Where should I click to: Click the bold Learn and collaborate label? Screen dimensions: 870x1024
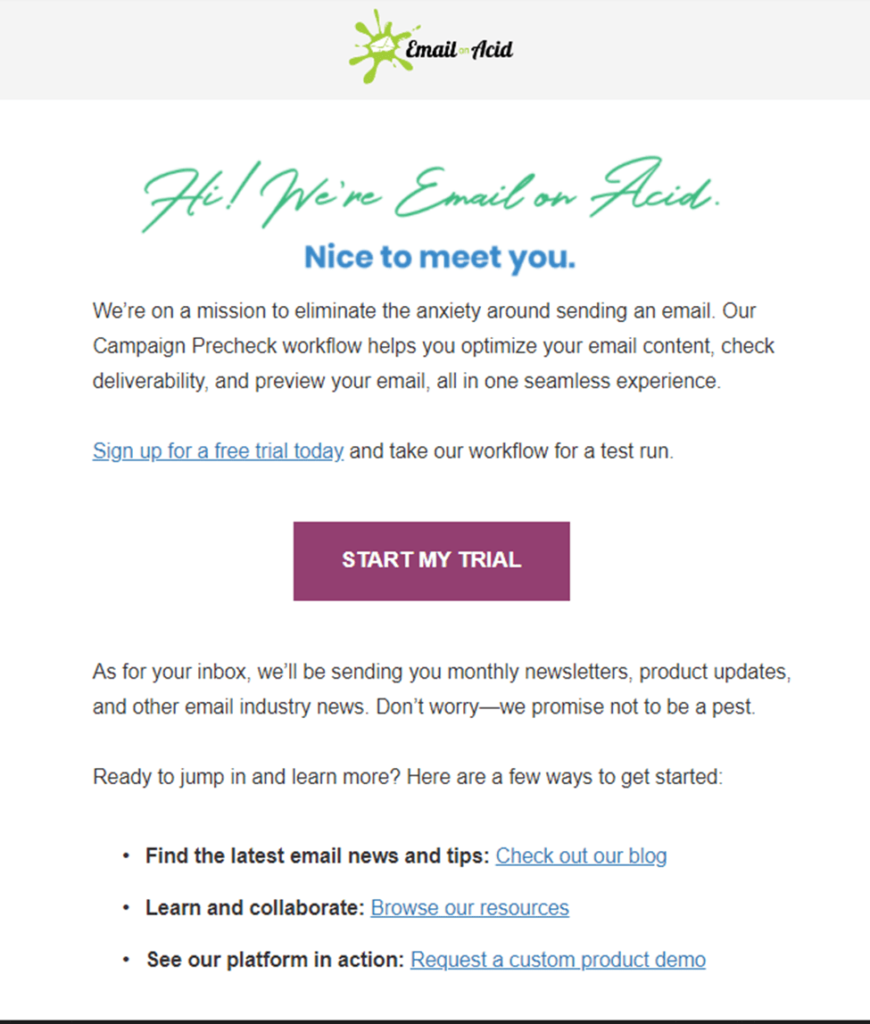(x=255, y=908)
